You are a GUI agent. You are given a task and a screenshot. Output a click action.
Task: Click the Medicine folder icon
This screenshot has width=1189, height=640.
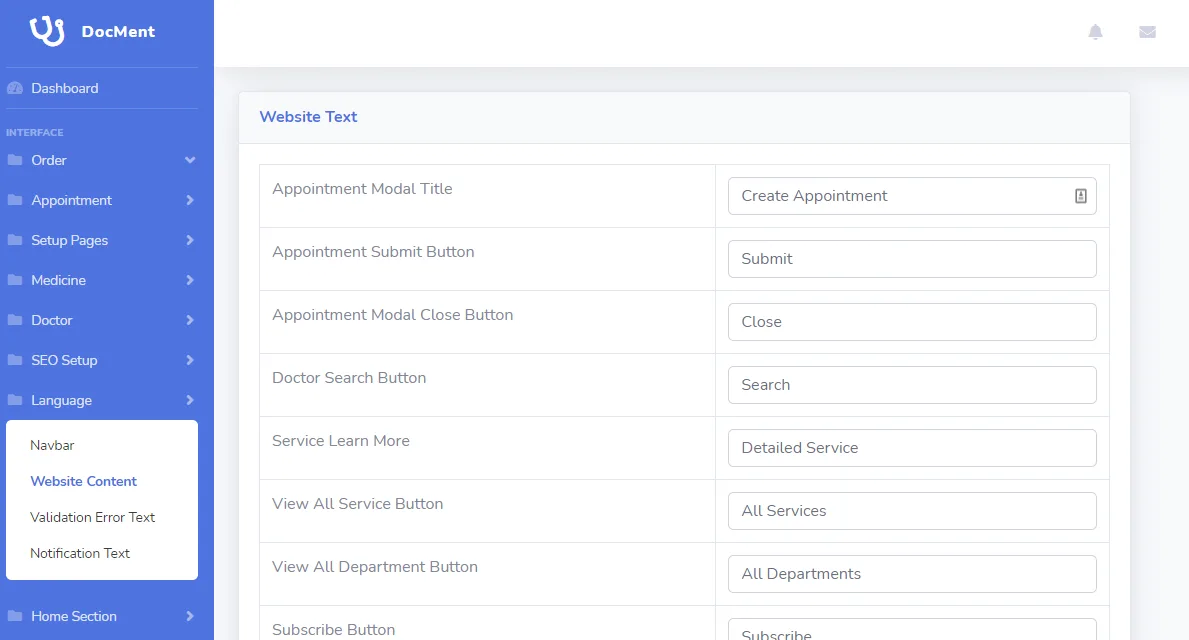pos(15,281)
